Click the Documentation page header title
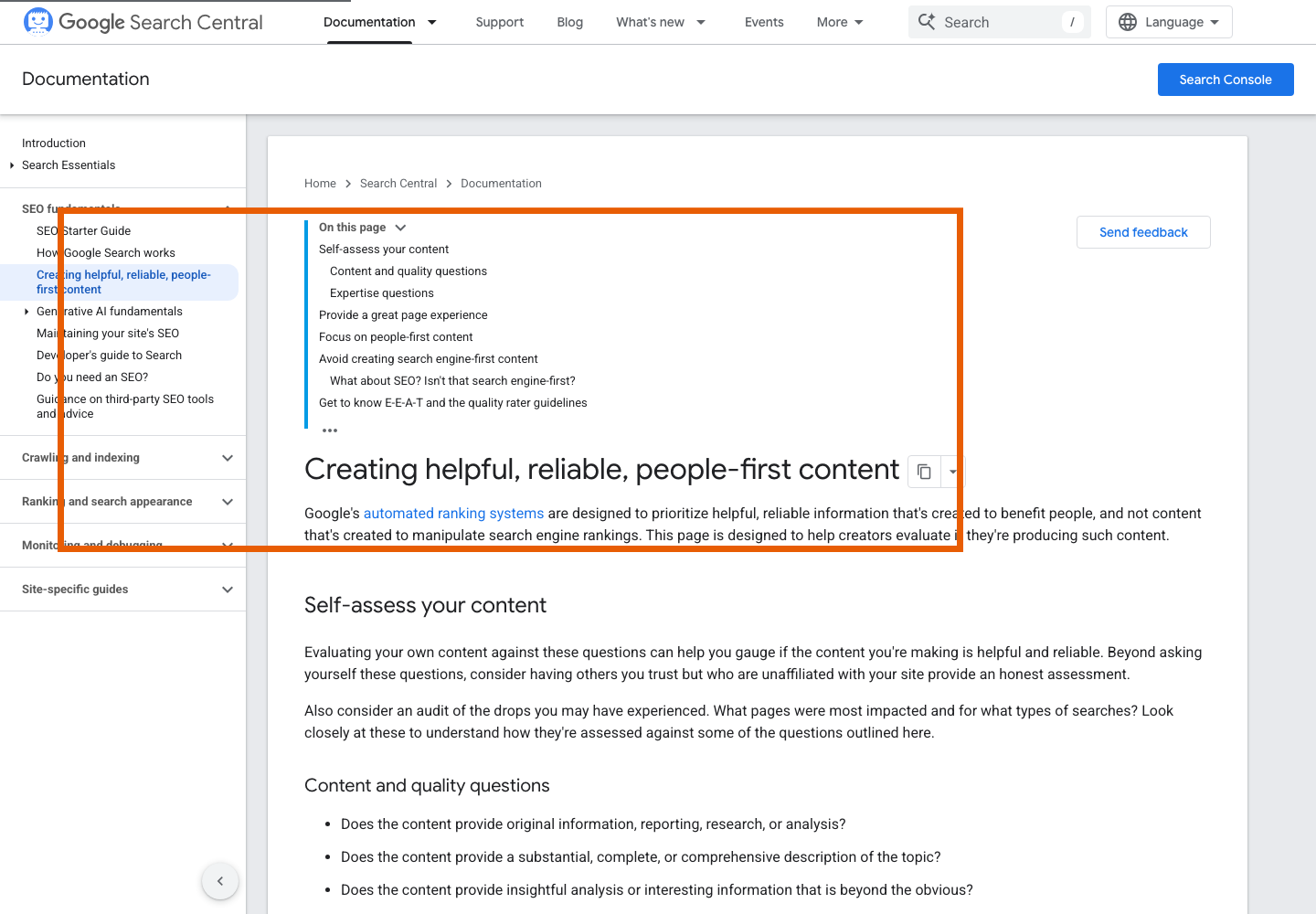The image size is (1316, 914). tap(86, 80)
